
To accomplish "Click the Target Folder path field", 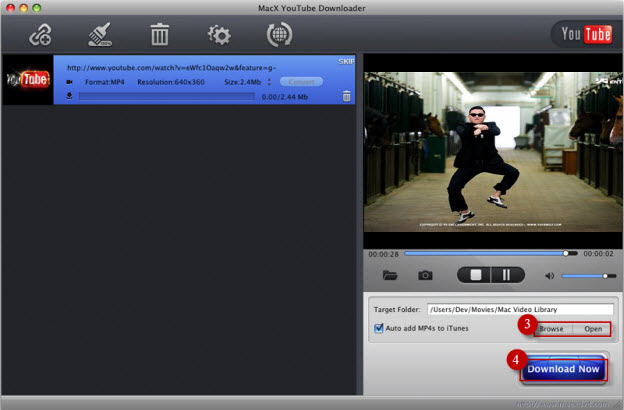I will [x=520, y=309].
